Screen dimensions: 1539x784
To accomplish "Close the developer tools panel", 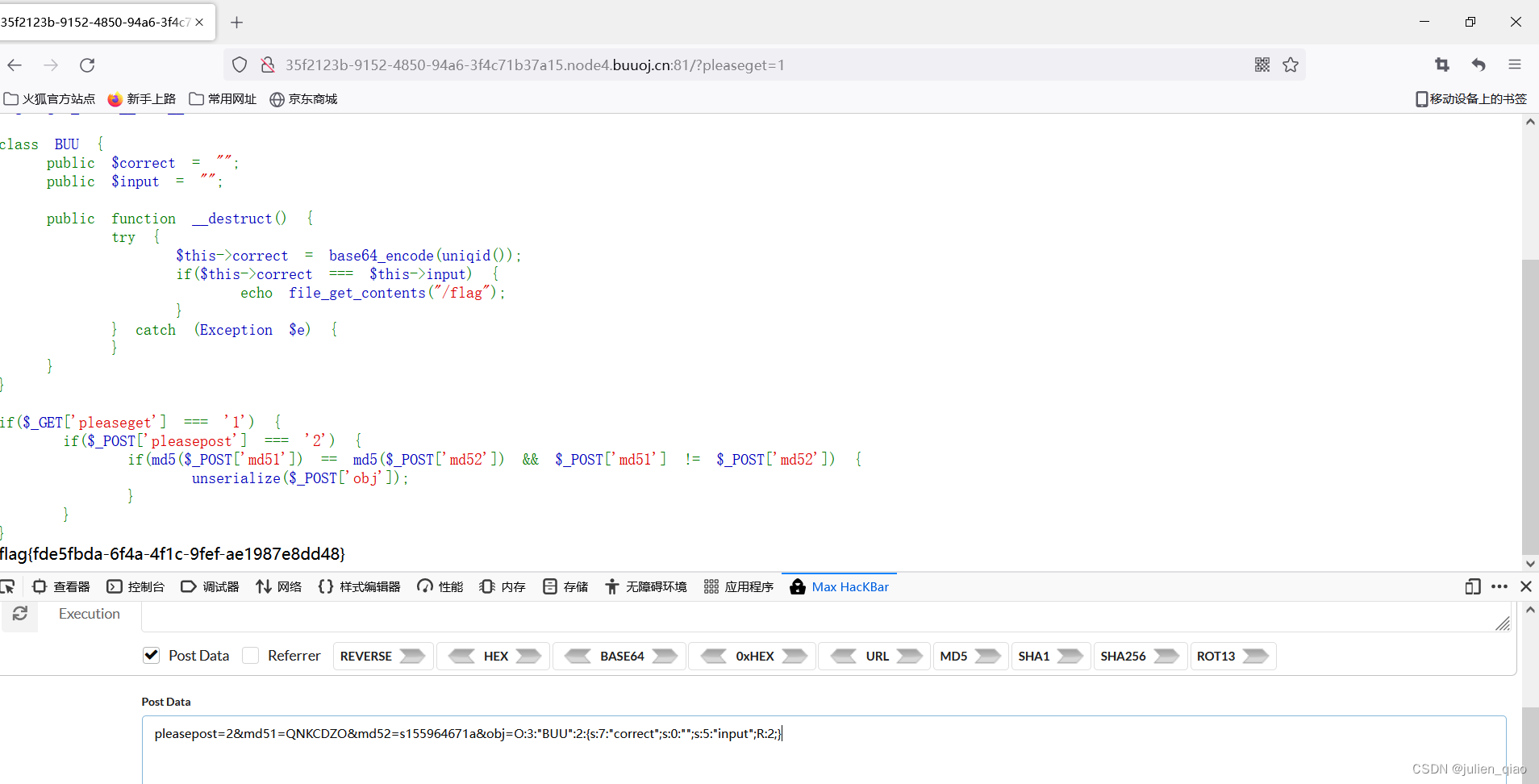I will (x=1526, y=586).
